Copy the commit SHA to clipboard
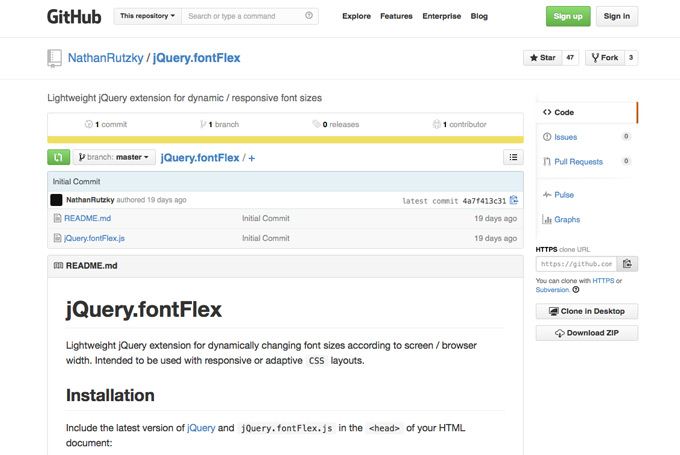The width and height of the screenshot is (680, 455). pos(514,200)
